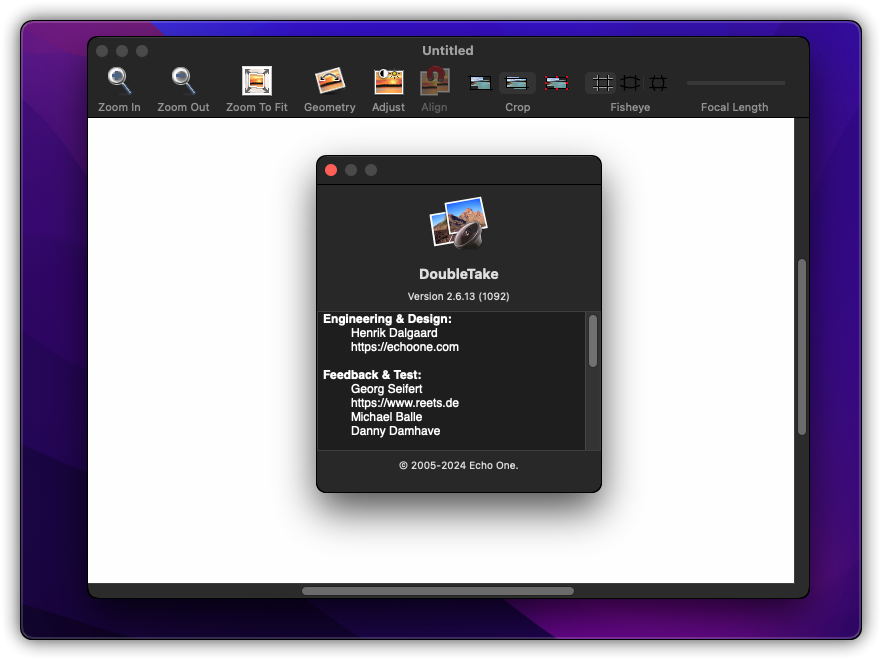Viewport: 882px width, 660px height.
Task: Click the Align magnet icon
Action: coord(434,81)
